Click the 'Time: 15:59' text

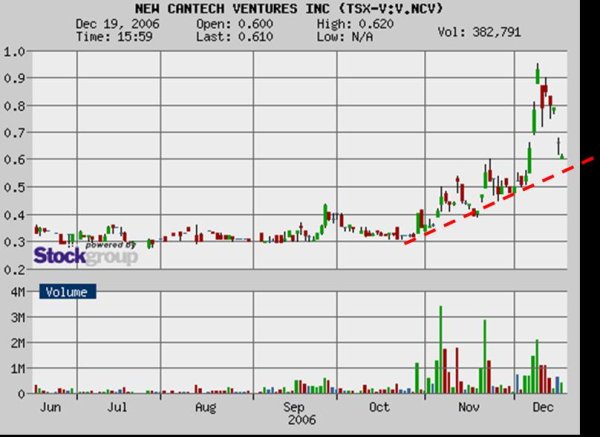point(114,37)
